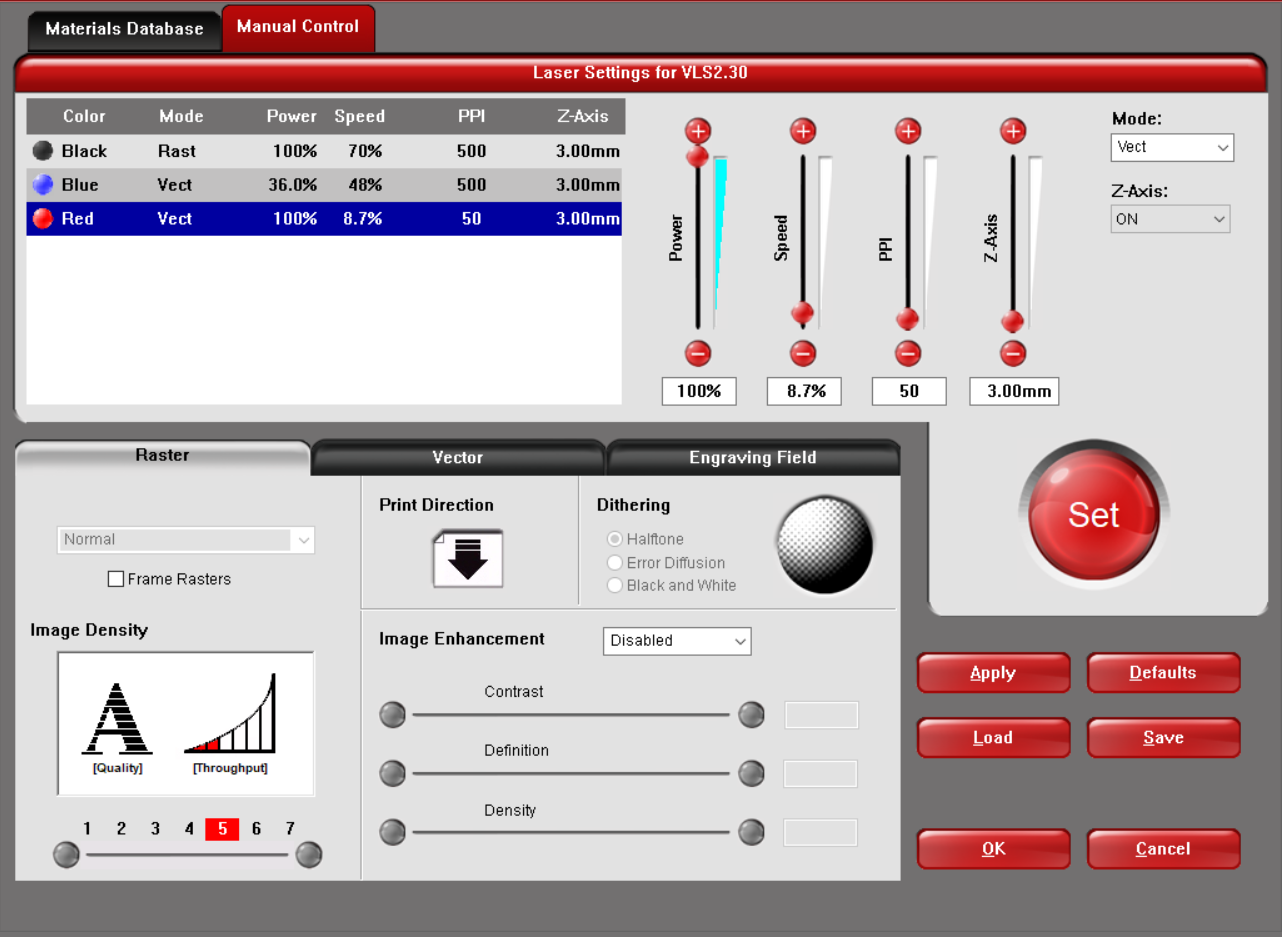Open the Mode dropdown showing Vect
Screen dimensions: 1282x937
coord(1172,147)
